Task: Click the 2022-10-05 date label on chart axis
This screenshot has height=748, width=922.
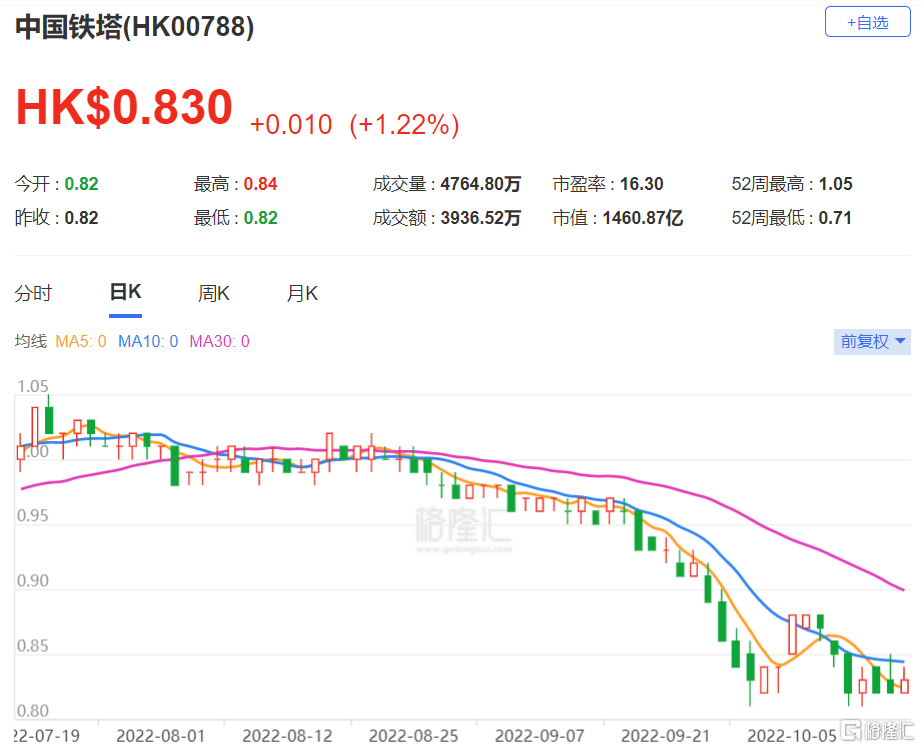Action: [791, 736]
